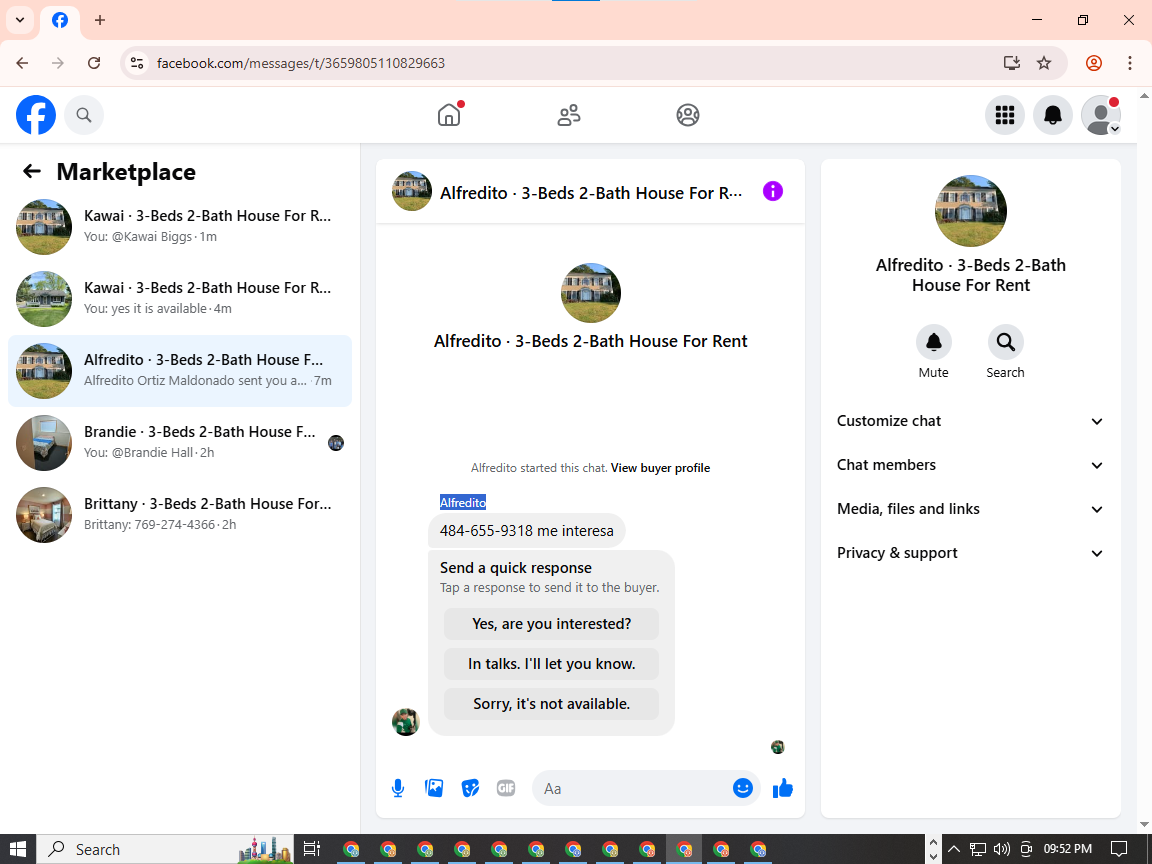The width and height of the screenshot is (1152, 864).
Task: Click the highlighted sender name Alfredito
Action: tap(463, 503)
